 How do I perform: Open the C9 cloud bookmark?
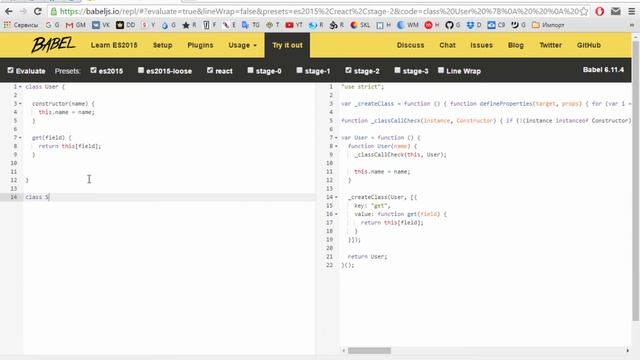[496, 25]
